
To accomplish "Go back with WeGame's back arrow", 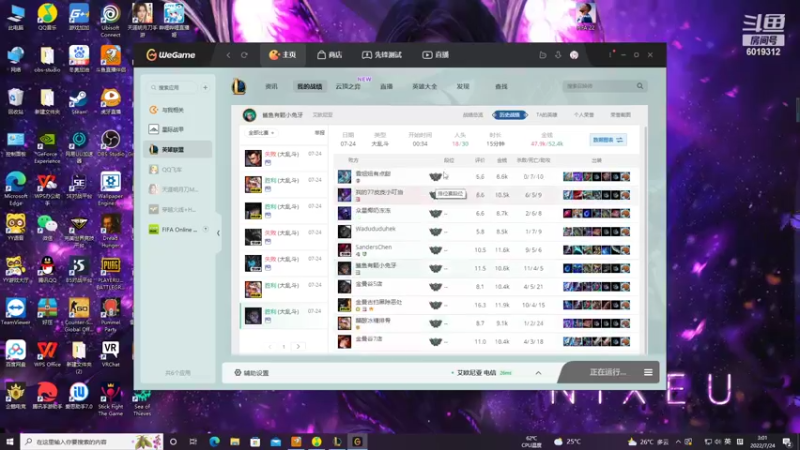I will click(228, 55).
